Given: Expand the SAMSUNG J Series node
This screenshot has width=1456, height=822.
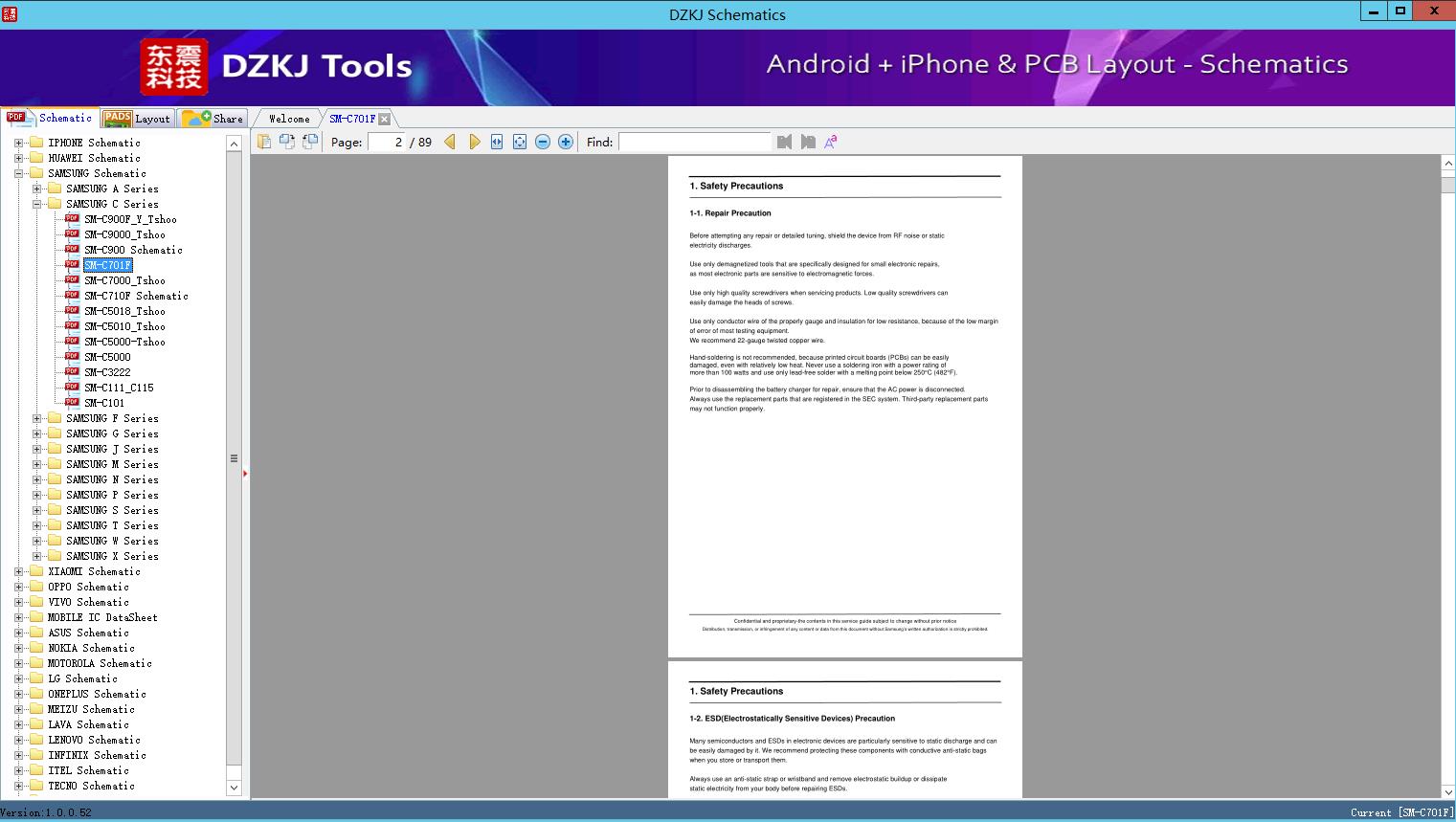Looking at the screenshot, I should 36,449.
